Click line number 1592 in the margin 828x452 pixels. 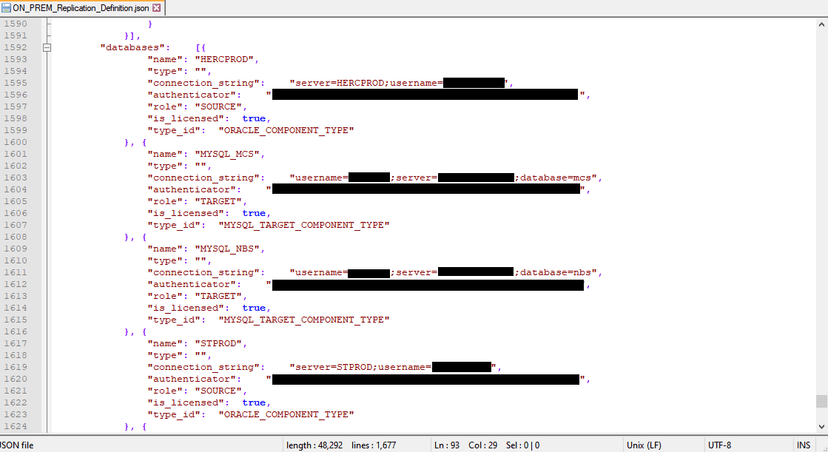click(x=15, y=48)
